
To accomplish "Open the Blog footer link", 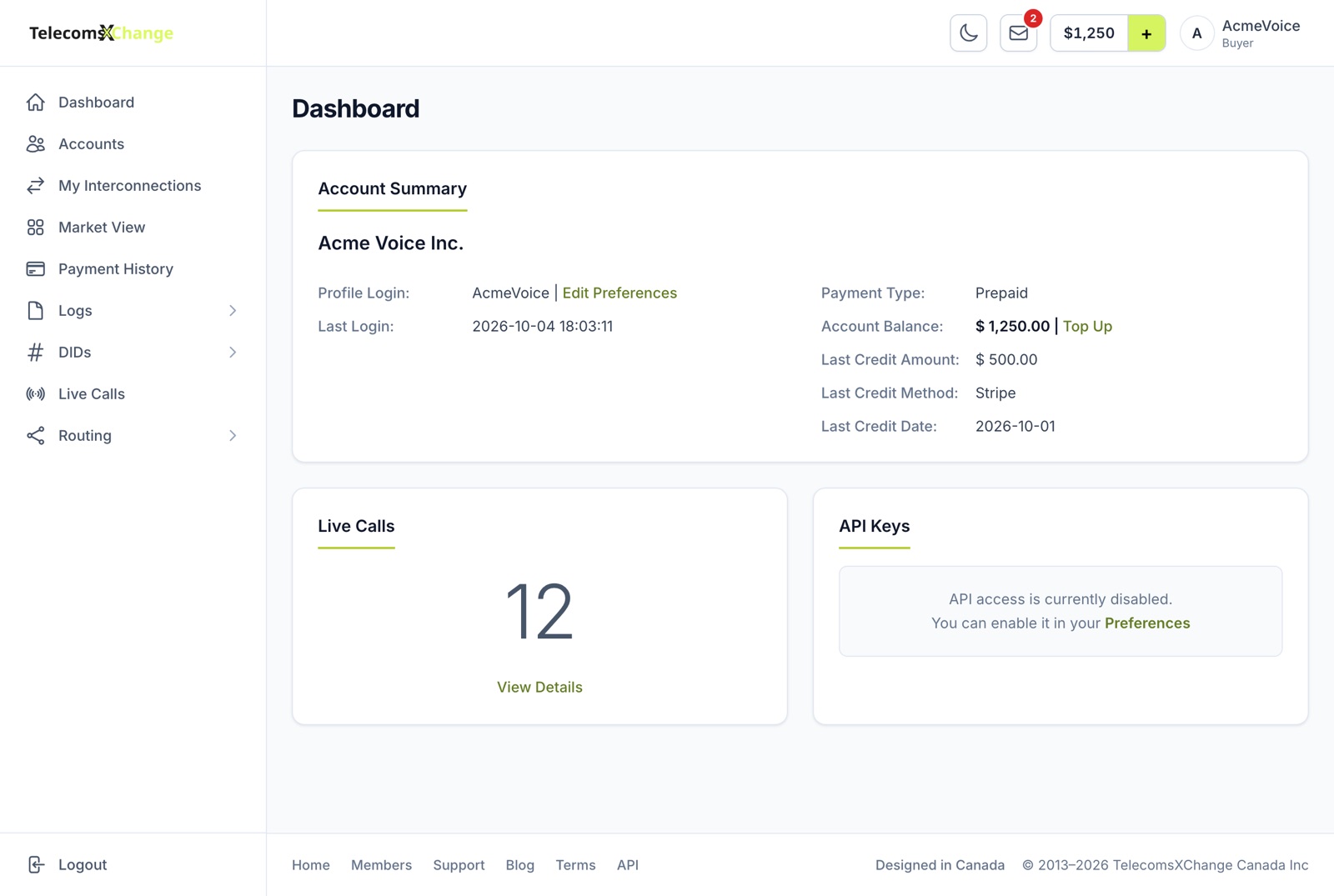I will click(x=519, y=864).
